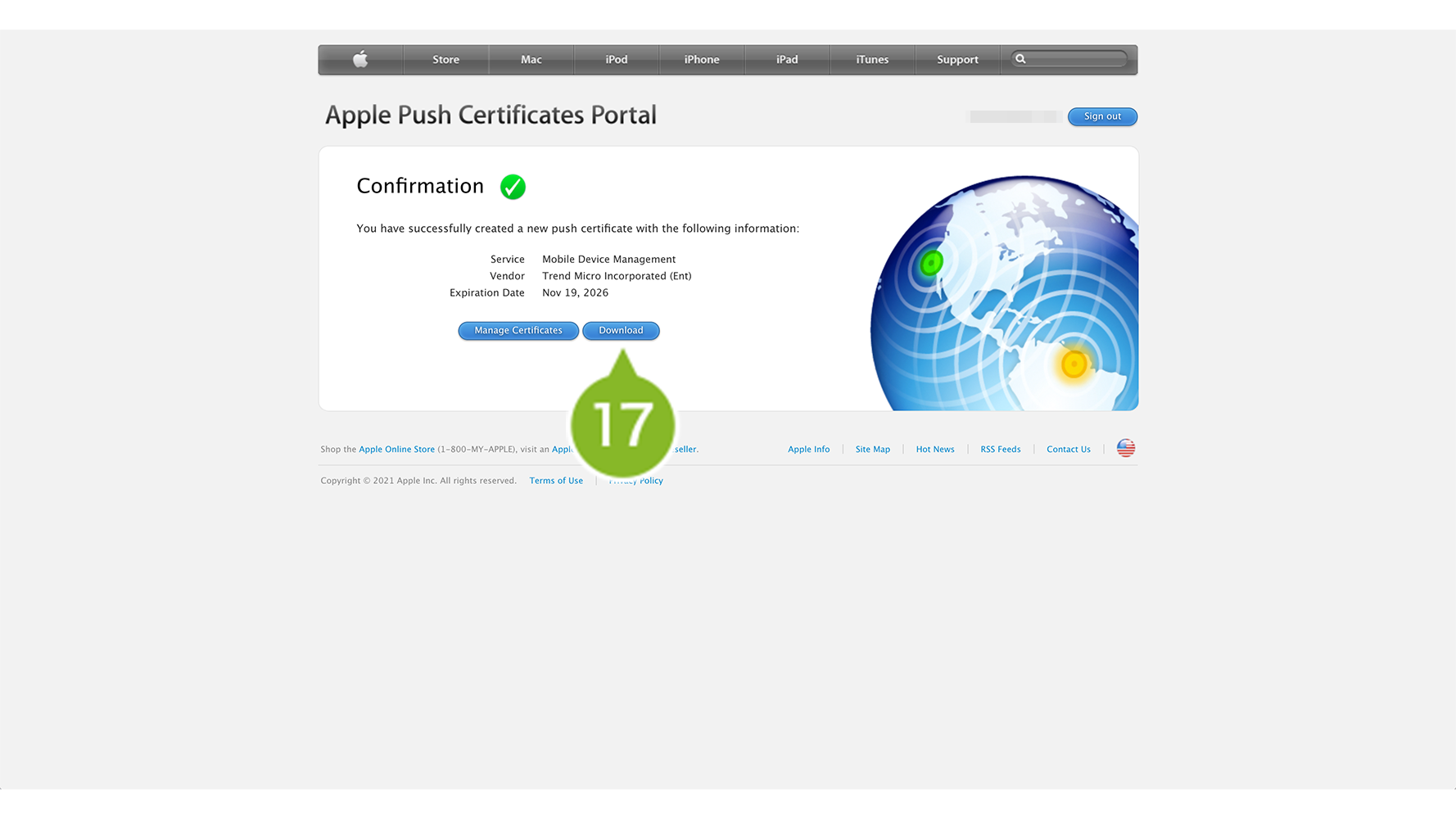Go to the iPod section
Viewport: 1456px width, 819px height.
616,60
